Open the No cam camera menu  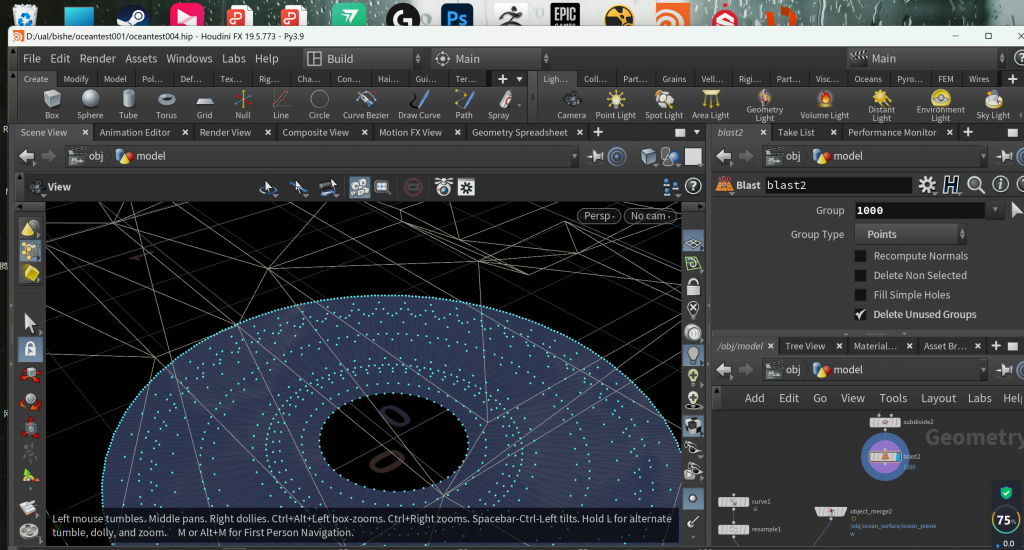coord(650,216)
